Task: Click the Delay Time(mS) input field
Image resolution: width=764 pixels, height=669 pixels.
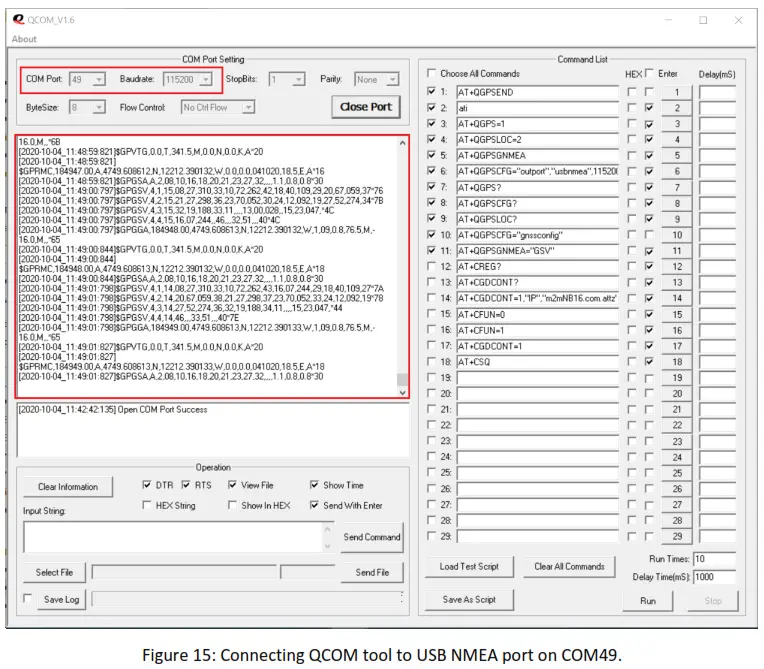Action: [714, 577]
